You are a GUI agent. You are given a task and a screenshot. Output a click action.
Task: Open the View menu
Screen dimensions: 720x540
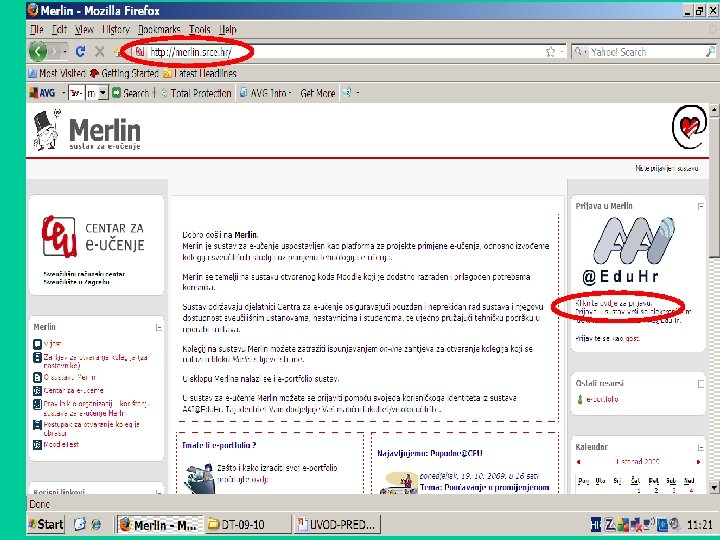pos(84,29)
